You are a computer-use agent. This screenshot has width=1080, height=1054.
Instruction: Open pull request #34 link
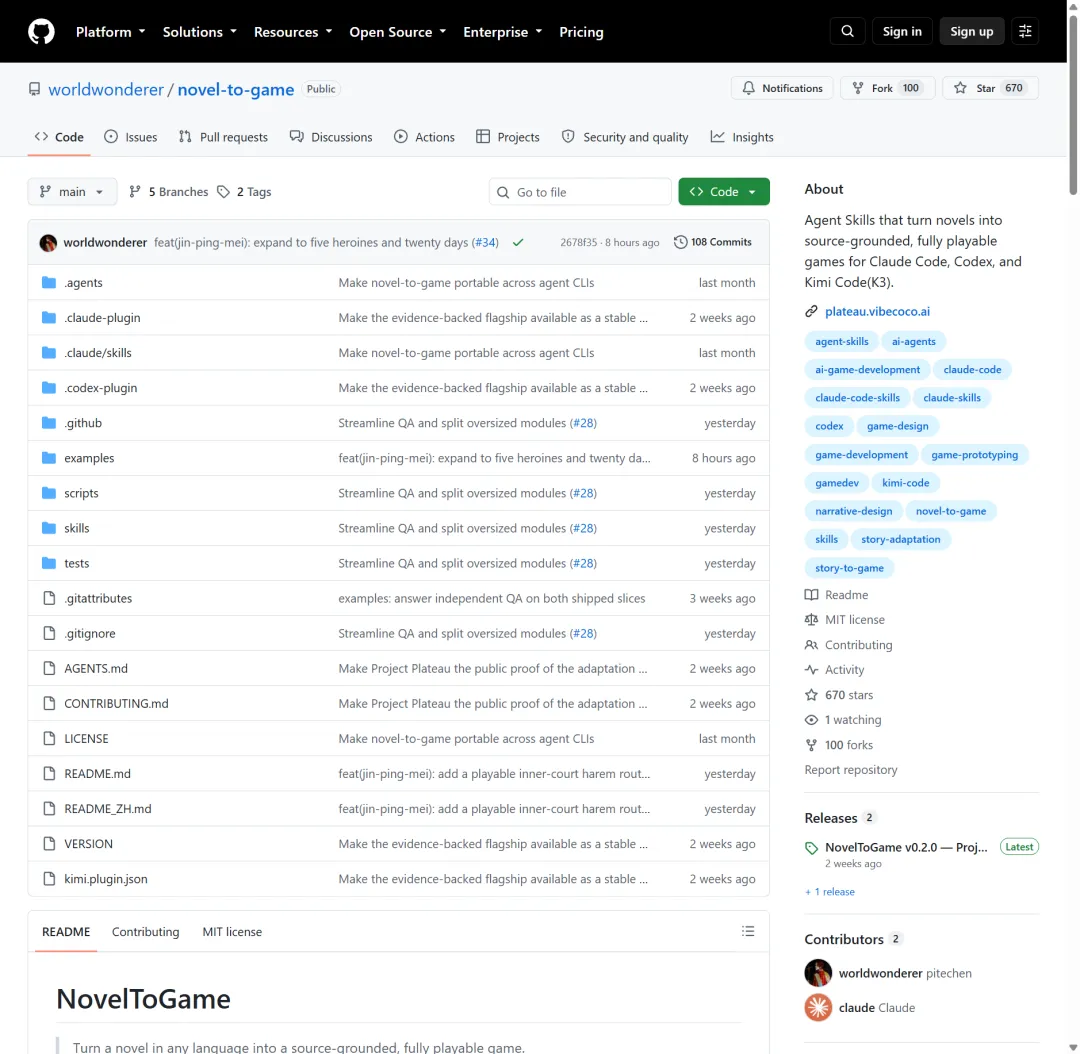click(x=485, y=242)
